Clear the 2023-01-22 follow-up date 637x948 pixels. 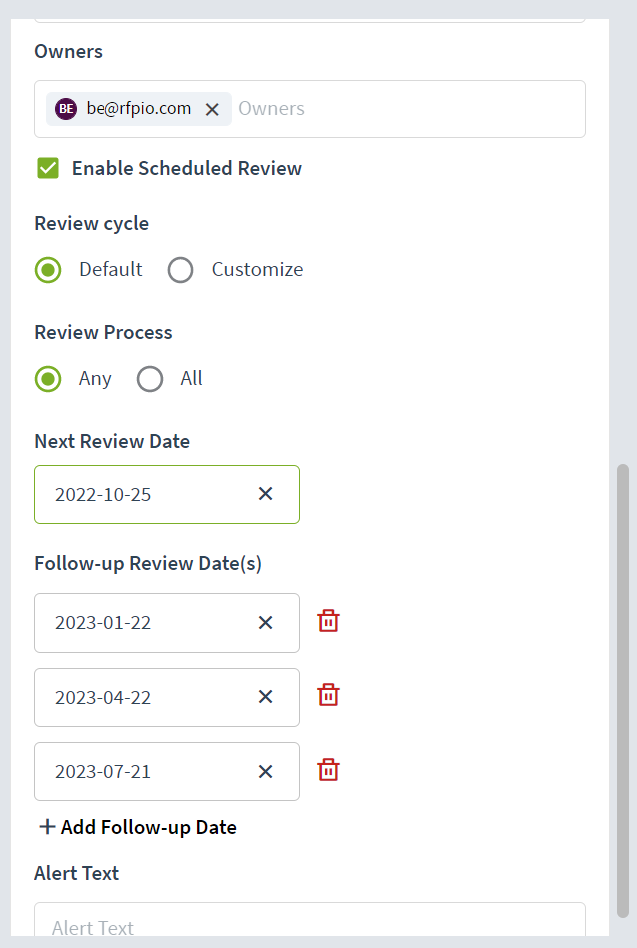point(265,622)
